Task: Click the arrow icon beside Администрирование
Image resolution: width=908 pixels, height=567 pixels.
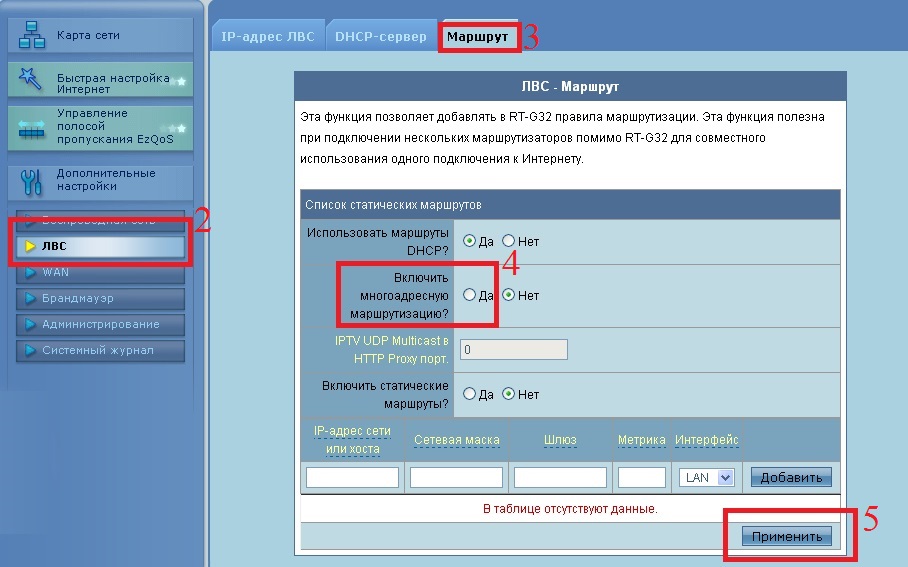Action: click(30, 324)
